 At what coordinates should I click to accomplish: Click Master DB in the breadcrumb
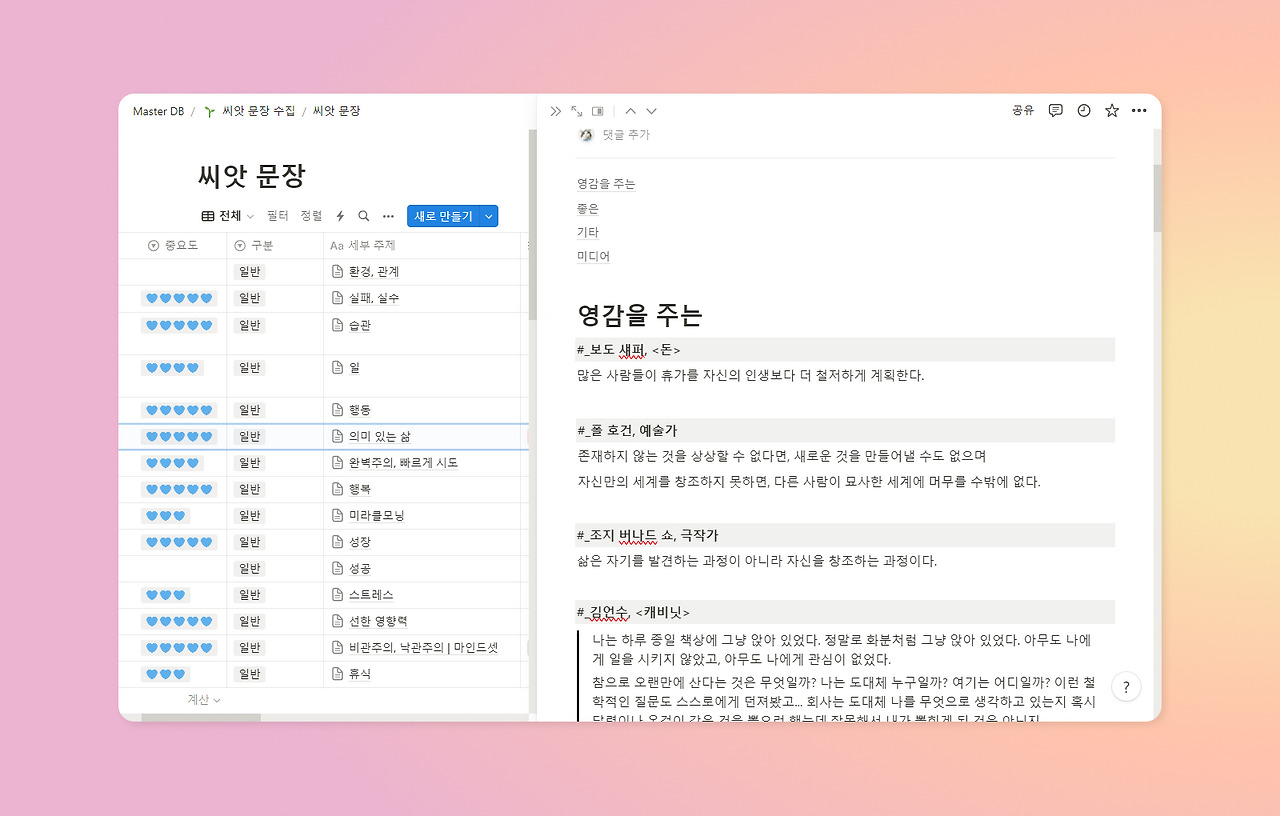pos(157,111)
